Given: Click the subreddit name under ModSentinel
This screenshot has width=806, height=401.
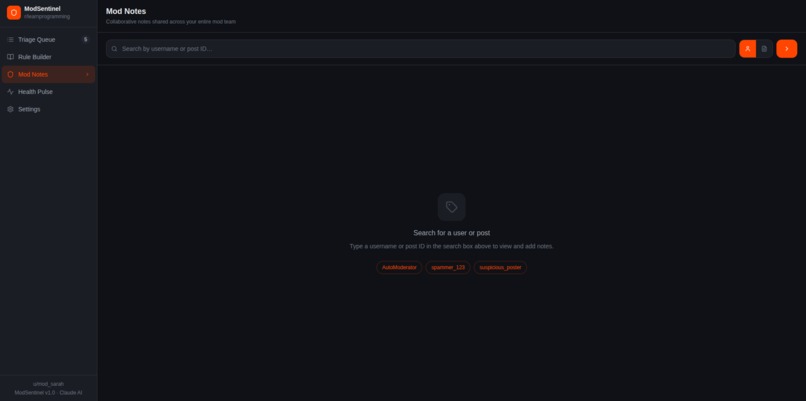Looking at the screenshot, I should pos(47,16).
